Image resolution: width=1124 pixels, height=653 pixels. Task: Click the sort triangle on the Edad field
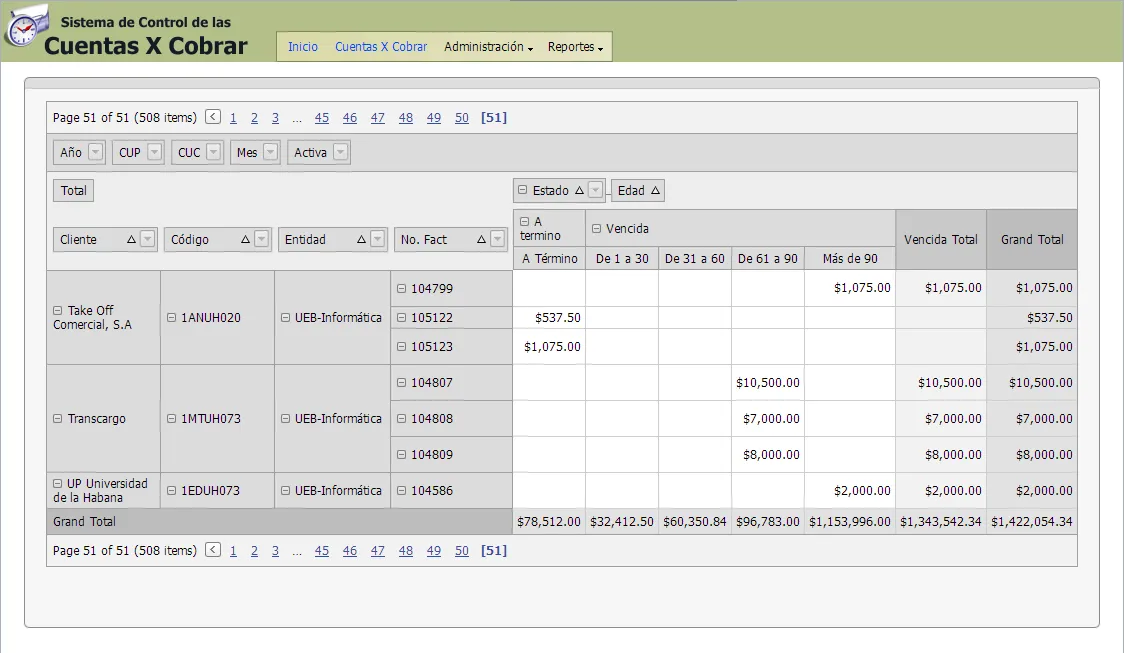coord(654,190)
